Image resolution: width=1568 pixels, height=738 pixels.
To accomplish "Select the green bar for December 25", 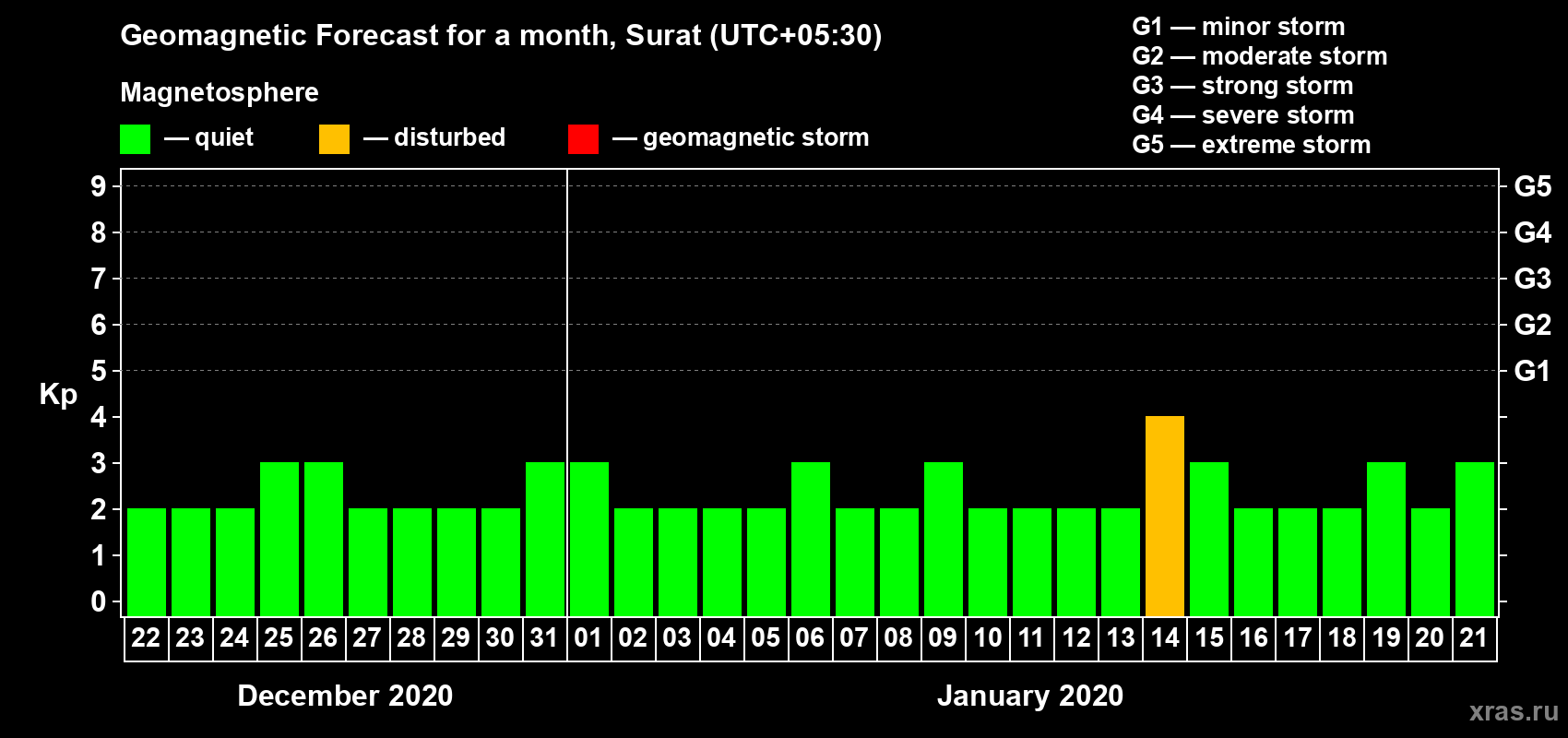I will (279, 539).
